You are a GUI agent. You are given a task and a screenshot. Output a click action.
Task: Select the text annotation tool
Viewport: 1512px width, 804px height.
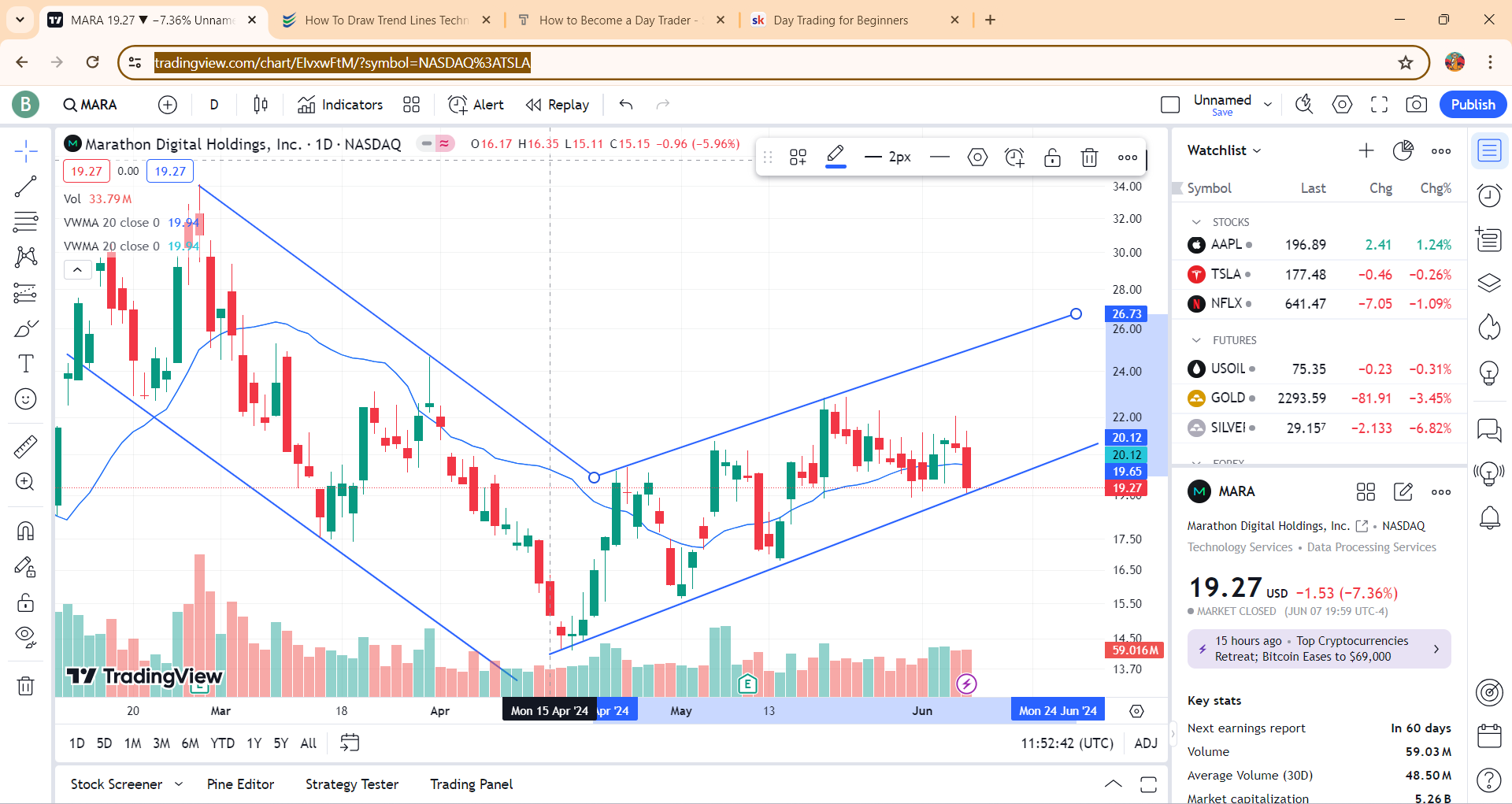point(26,364)
